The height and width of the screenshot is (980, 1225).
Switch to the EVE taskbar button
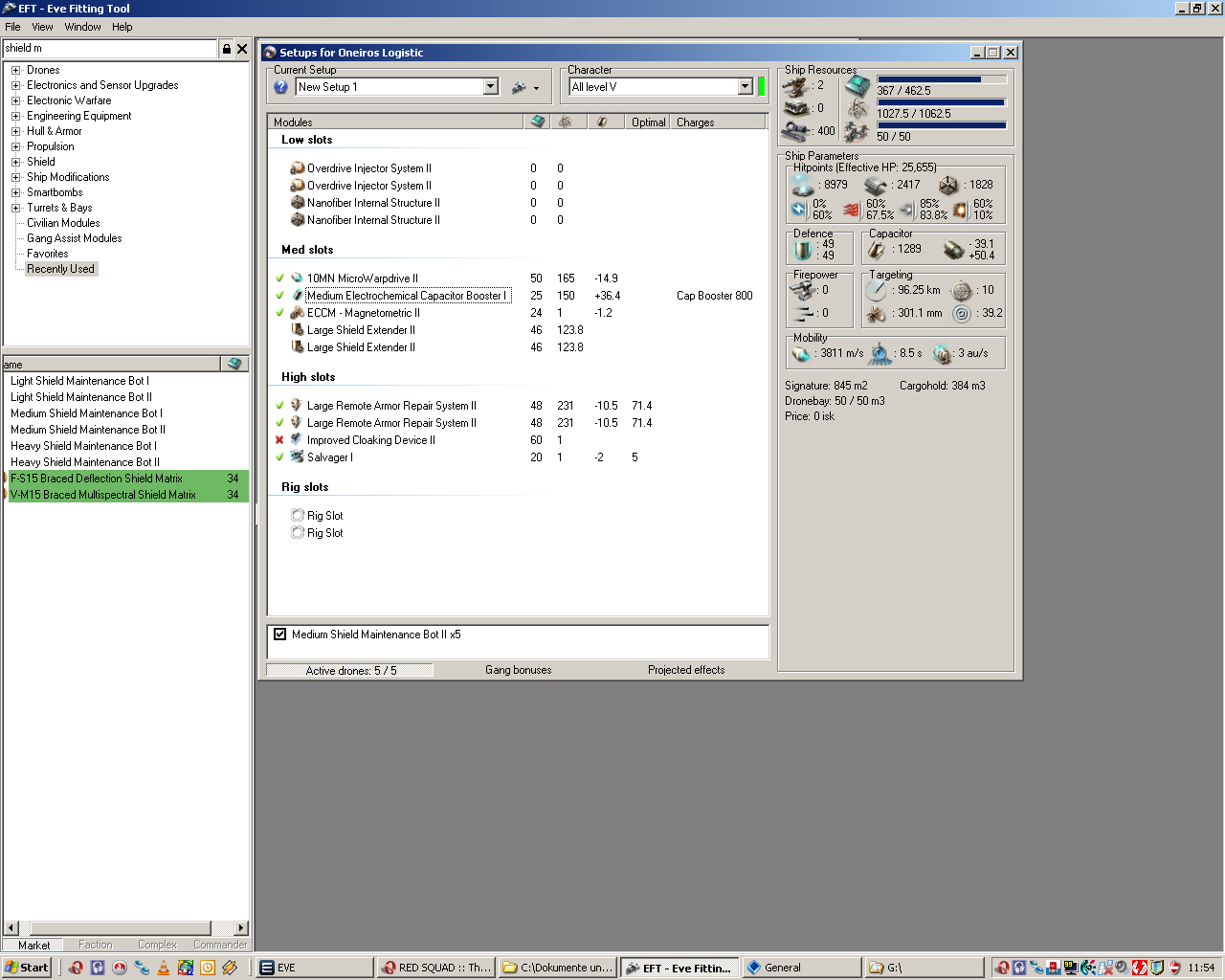tap(315, 968)
